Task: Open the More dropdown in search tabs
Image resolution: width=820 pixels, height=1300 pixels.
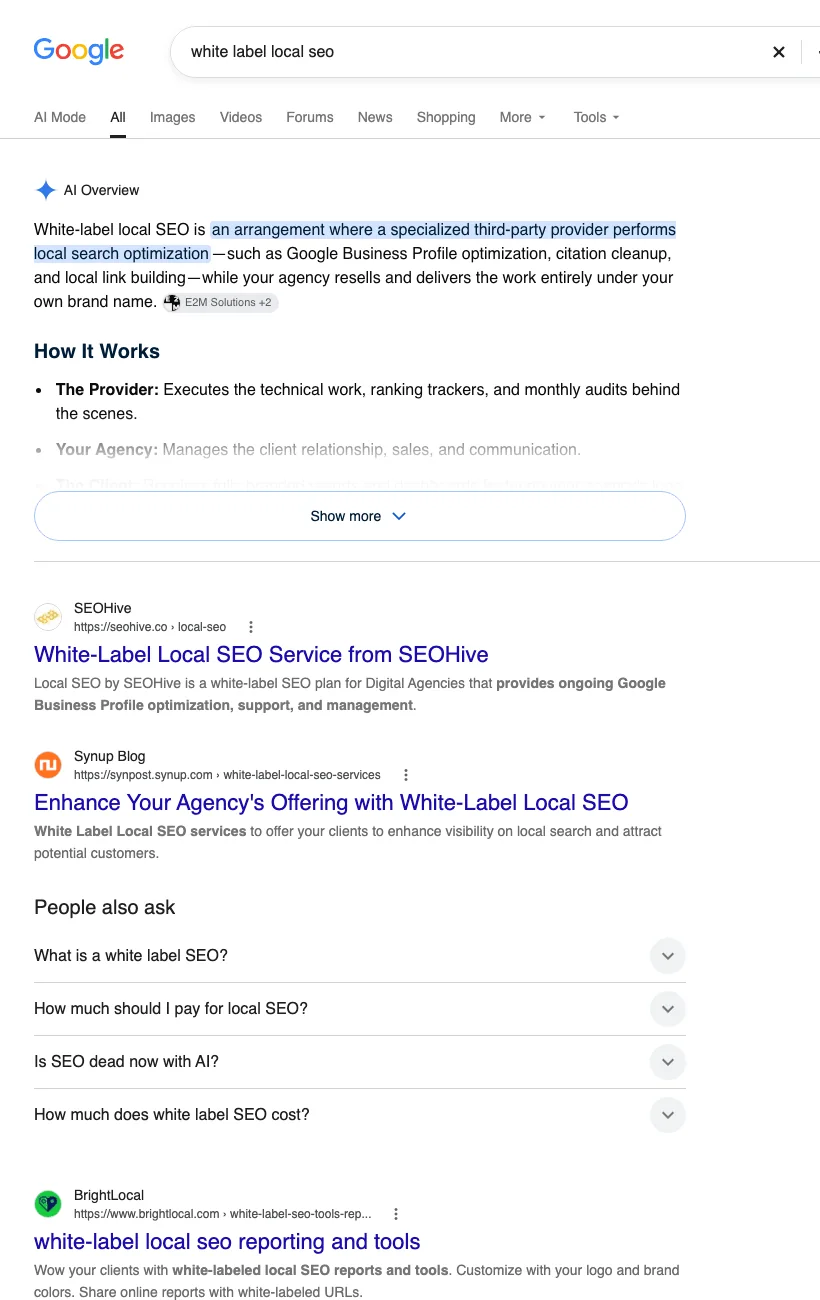Action: tap(523, 117)
